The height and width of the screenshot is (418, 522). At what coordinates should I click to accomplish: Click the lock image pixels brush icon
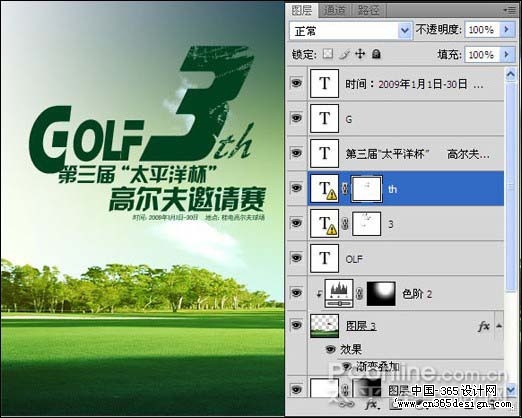345,54
